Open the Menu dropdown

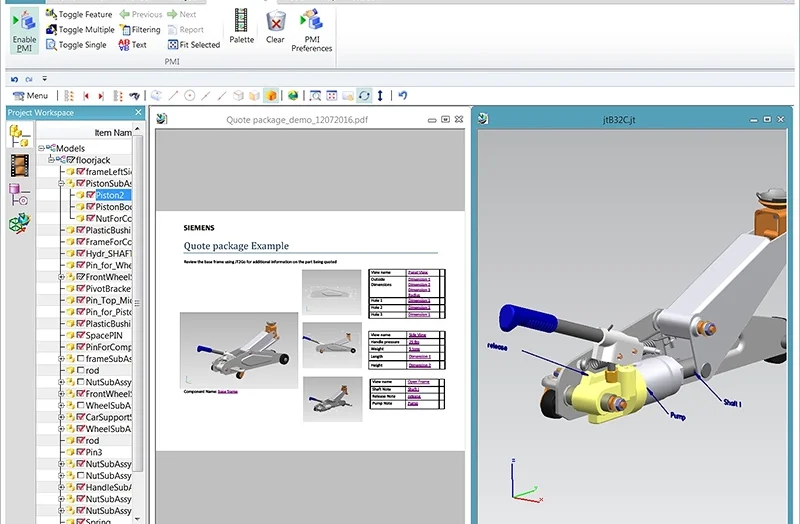tap(30, 95)
